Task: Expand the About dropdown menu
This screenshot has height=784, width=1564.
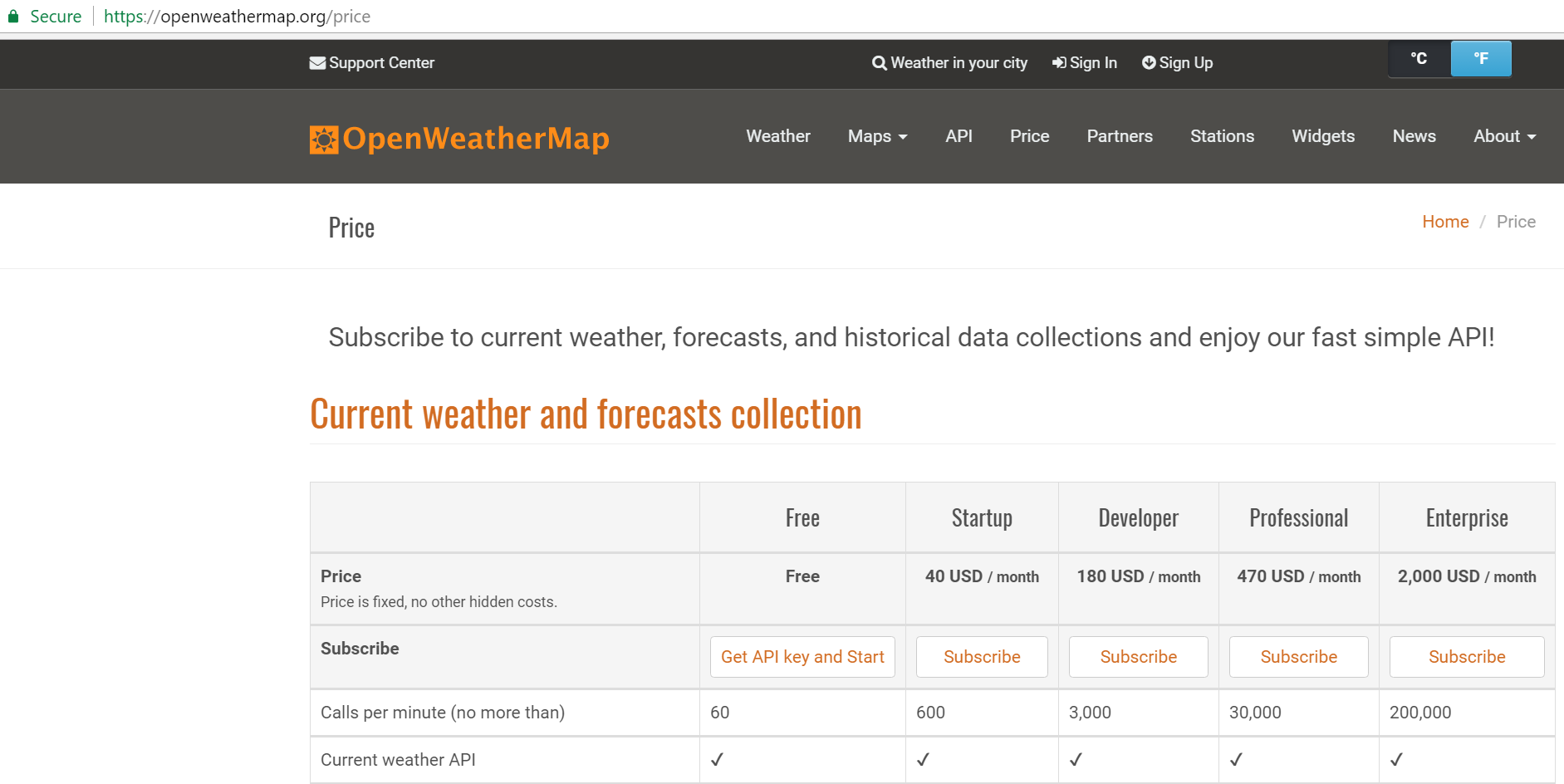Action: click(x=1505, y=136)
